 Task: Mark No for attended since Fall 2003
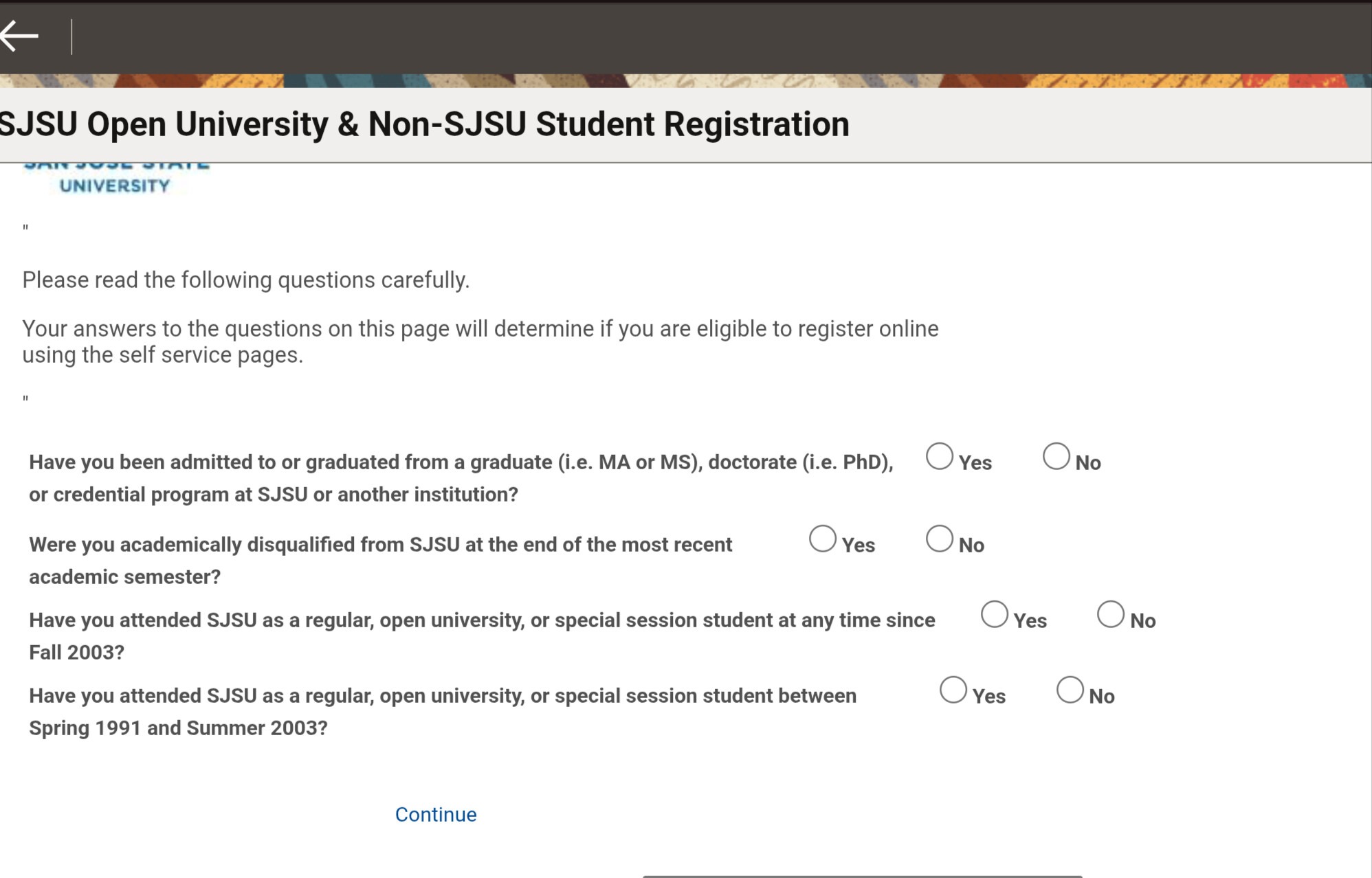click(1110, 615)
